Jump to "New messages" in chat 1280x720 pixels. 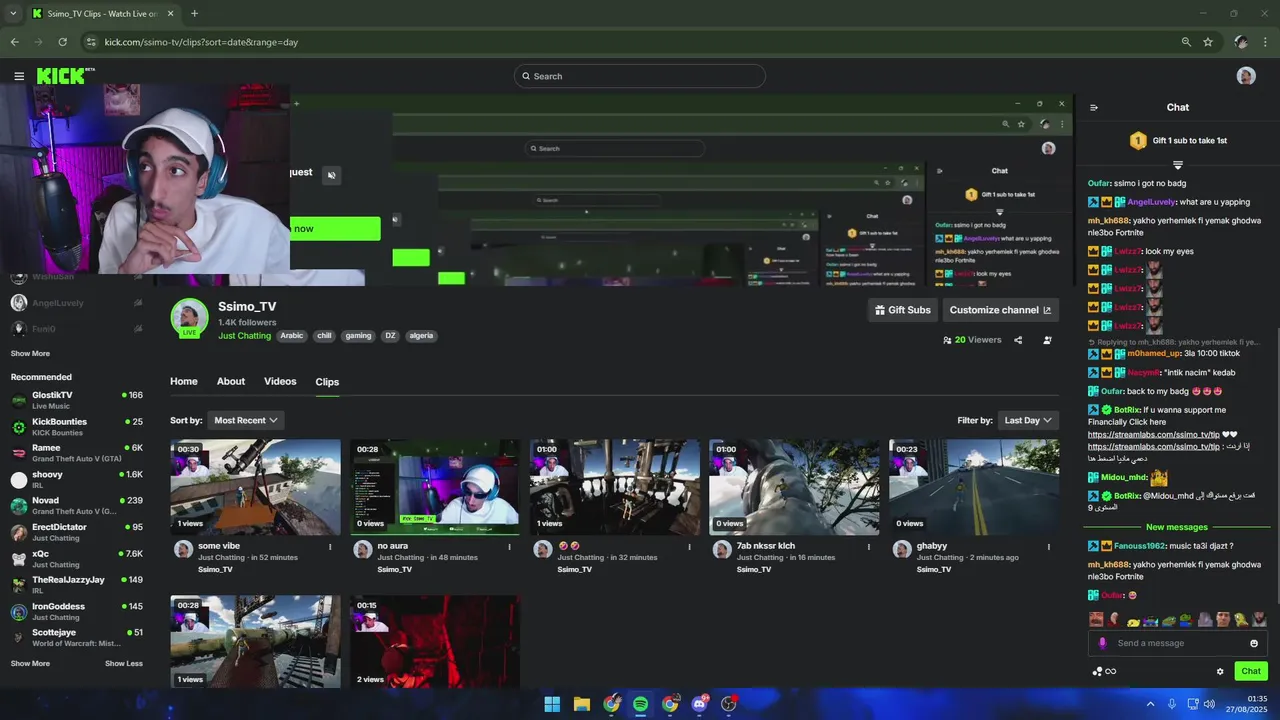point(1177,527)
